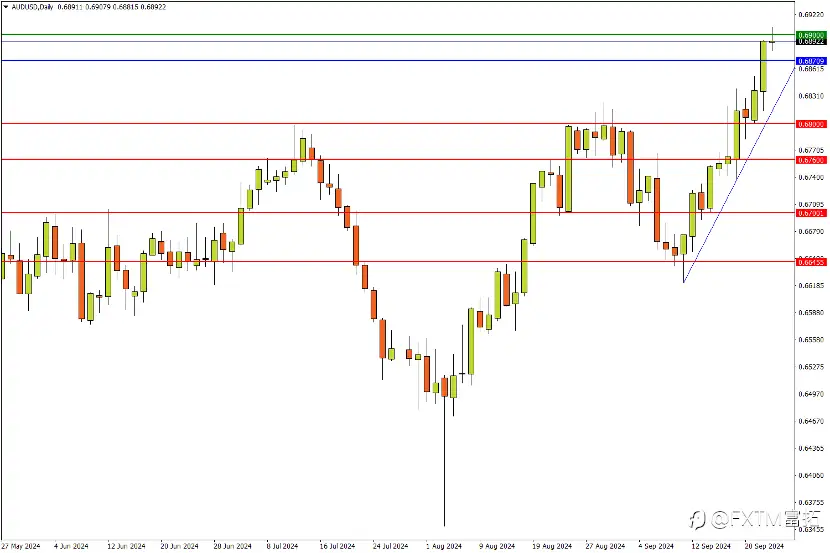Click the 1 Aug 2024 date label
The height and width of the screenshot is (554, 830).
pos(444,546)
